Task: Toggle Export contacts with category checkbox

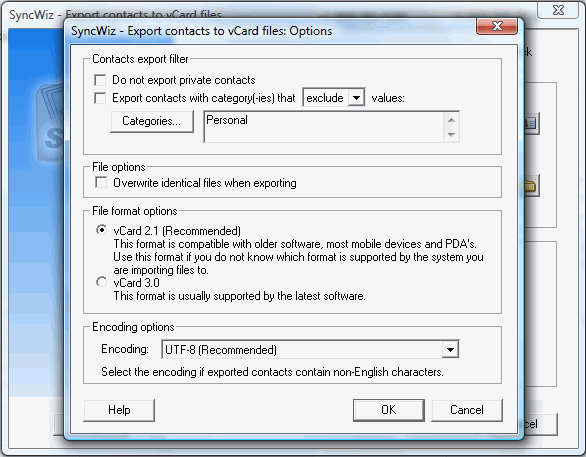Action: (100, 98)
